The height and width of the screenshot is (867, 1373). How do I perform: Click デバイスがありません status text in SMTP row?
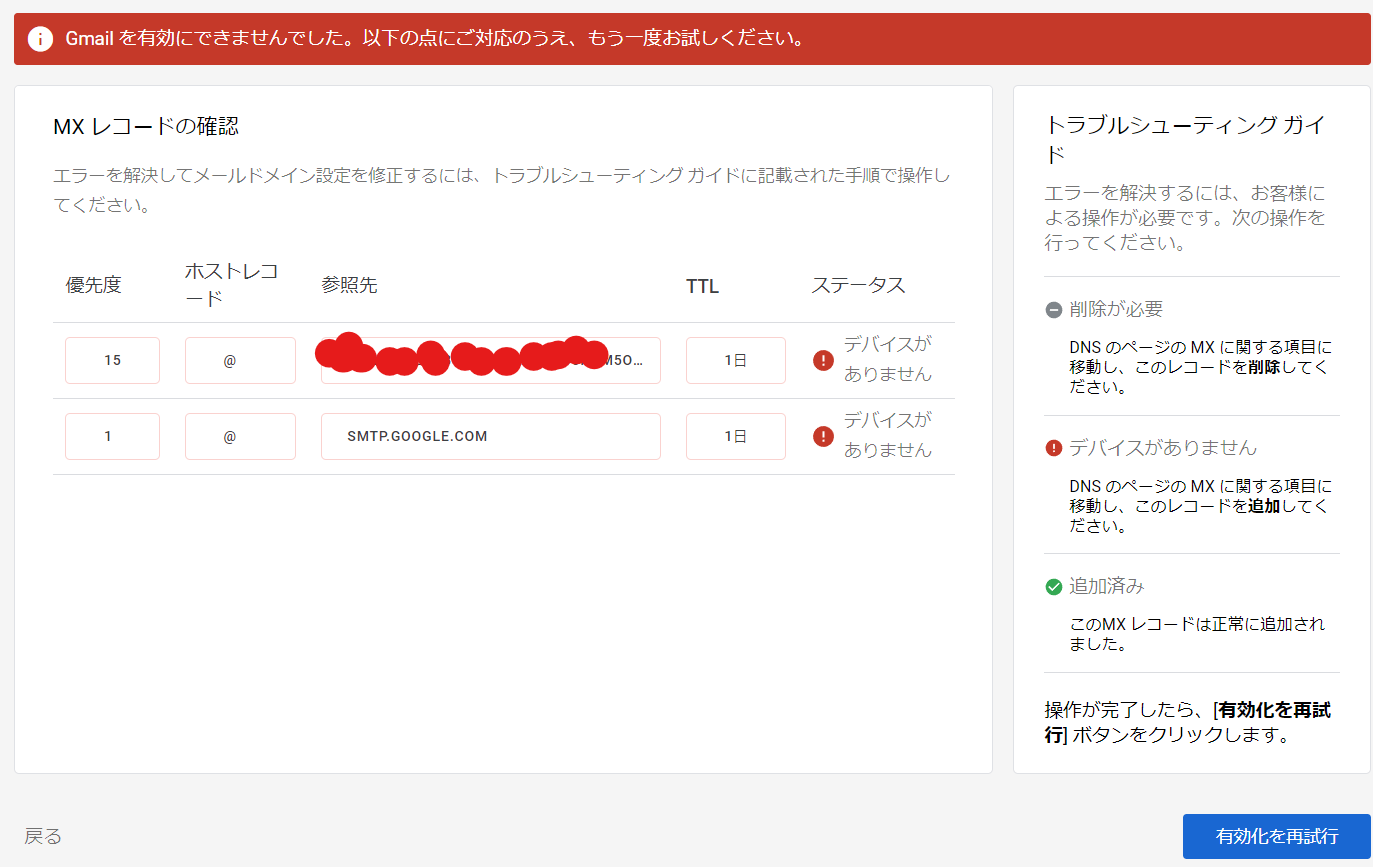tap(888, 435)
